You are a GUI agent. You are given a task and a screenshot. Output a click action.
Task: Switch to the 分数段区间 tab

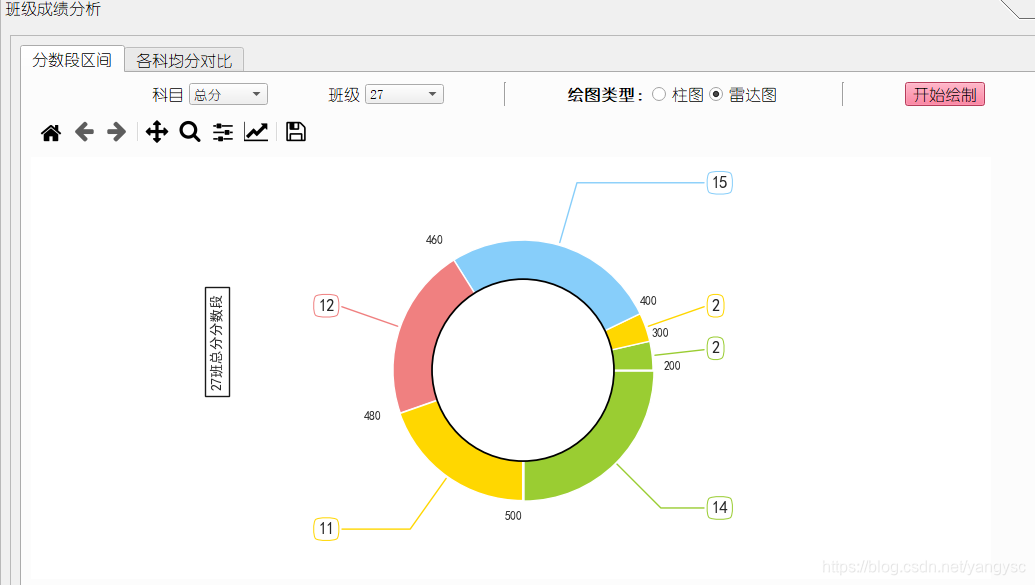tap(72, 60)
